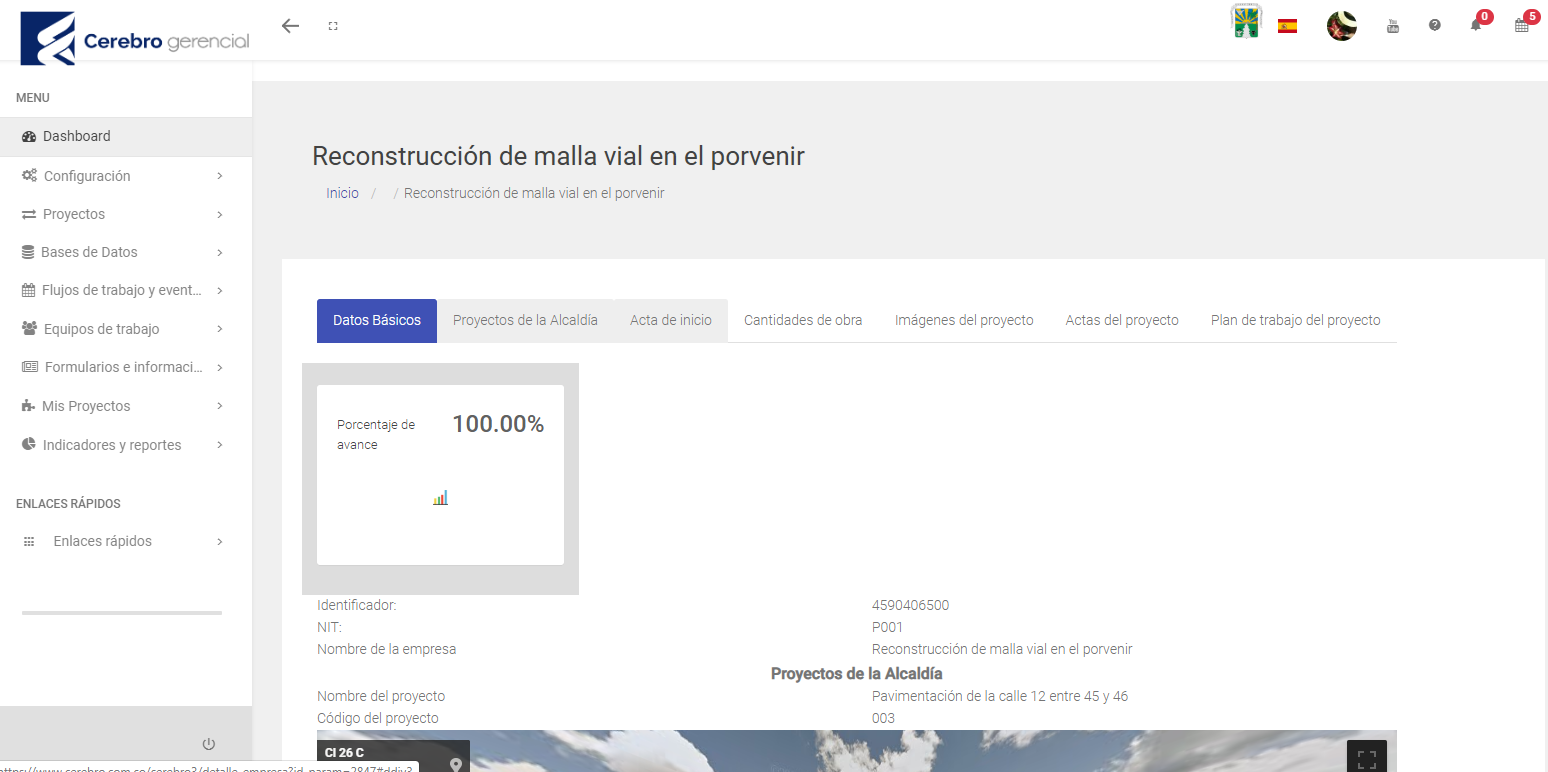Viewport: 1548px width, 772px height.
Task: Click the fullscreen toggle icon in header
Action: pos(333,26)
